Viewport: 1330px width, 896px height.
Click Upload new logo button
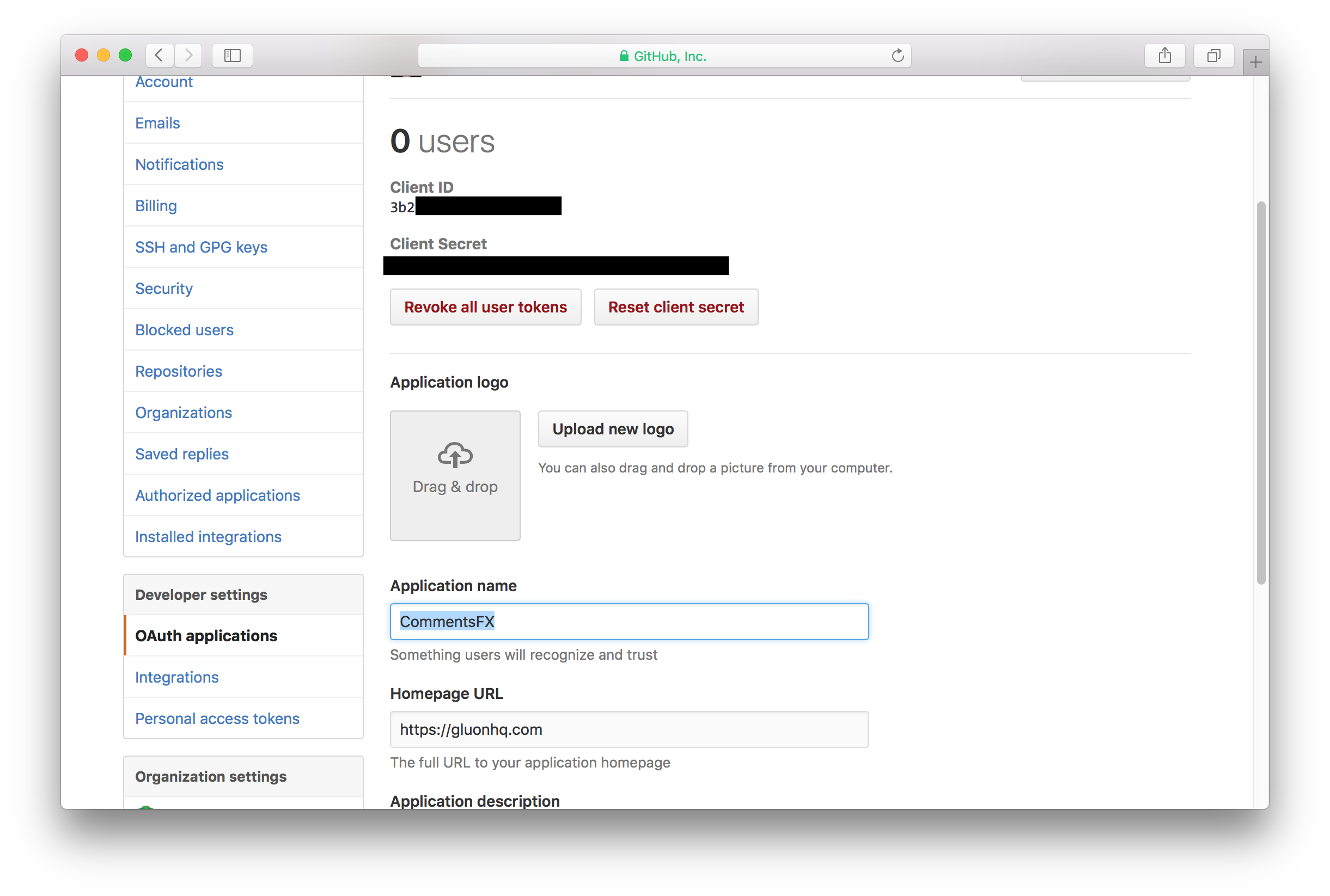tap(613, 429)
